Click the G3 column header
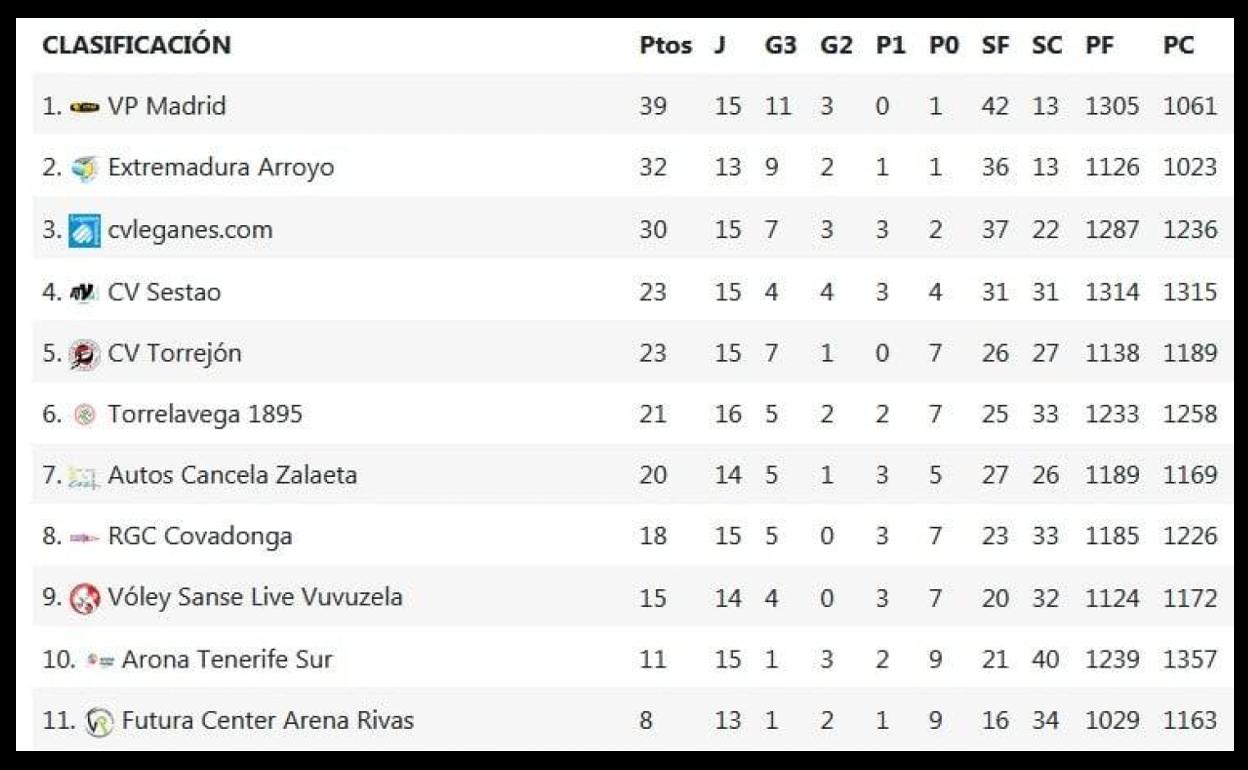Screen dimensions: 1248x770 pyautogui.click(x=780, y=46)
